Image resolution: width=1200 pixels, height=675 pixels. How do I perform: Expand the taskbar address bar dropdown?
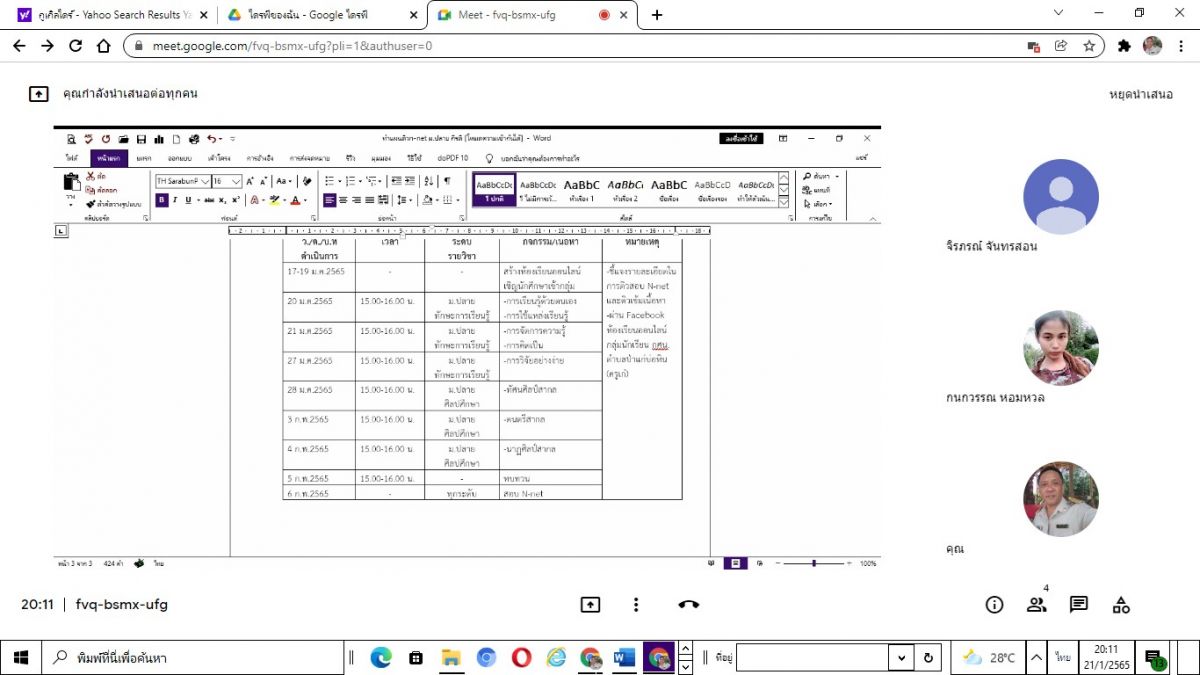(x=902, y=657)
